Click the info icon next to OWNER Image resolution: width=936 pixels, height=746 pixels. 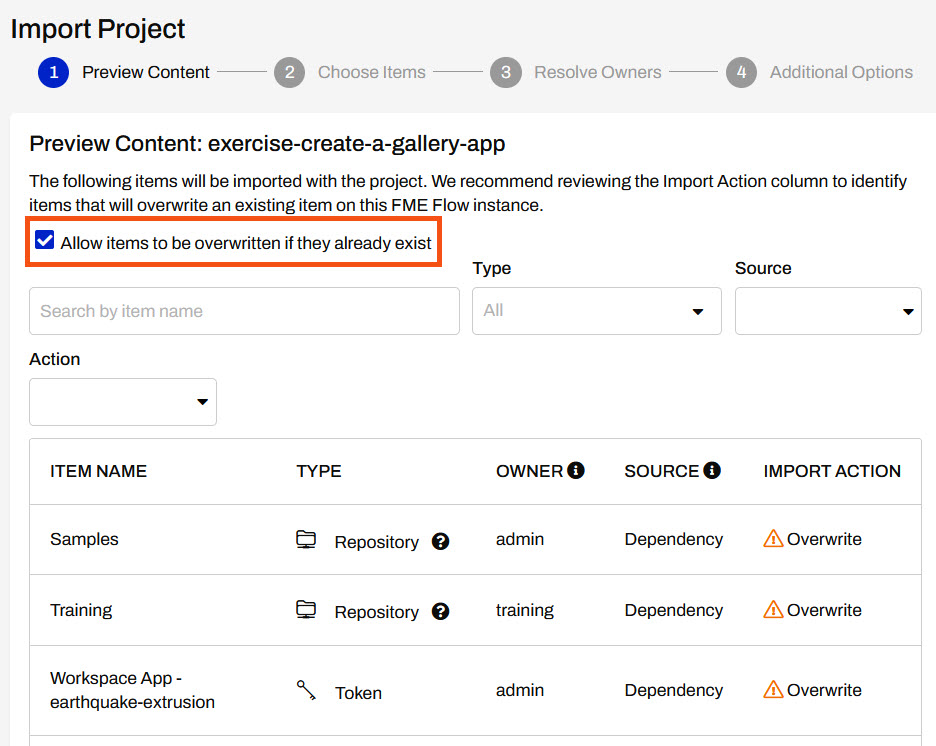coord(576,471)
